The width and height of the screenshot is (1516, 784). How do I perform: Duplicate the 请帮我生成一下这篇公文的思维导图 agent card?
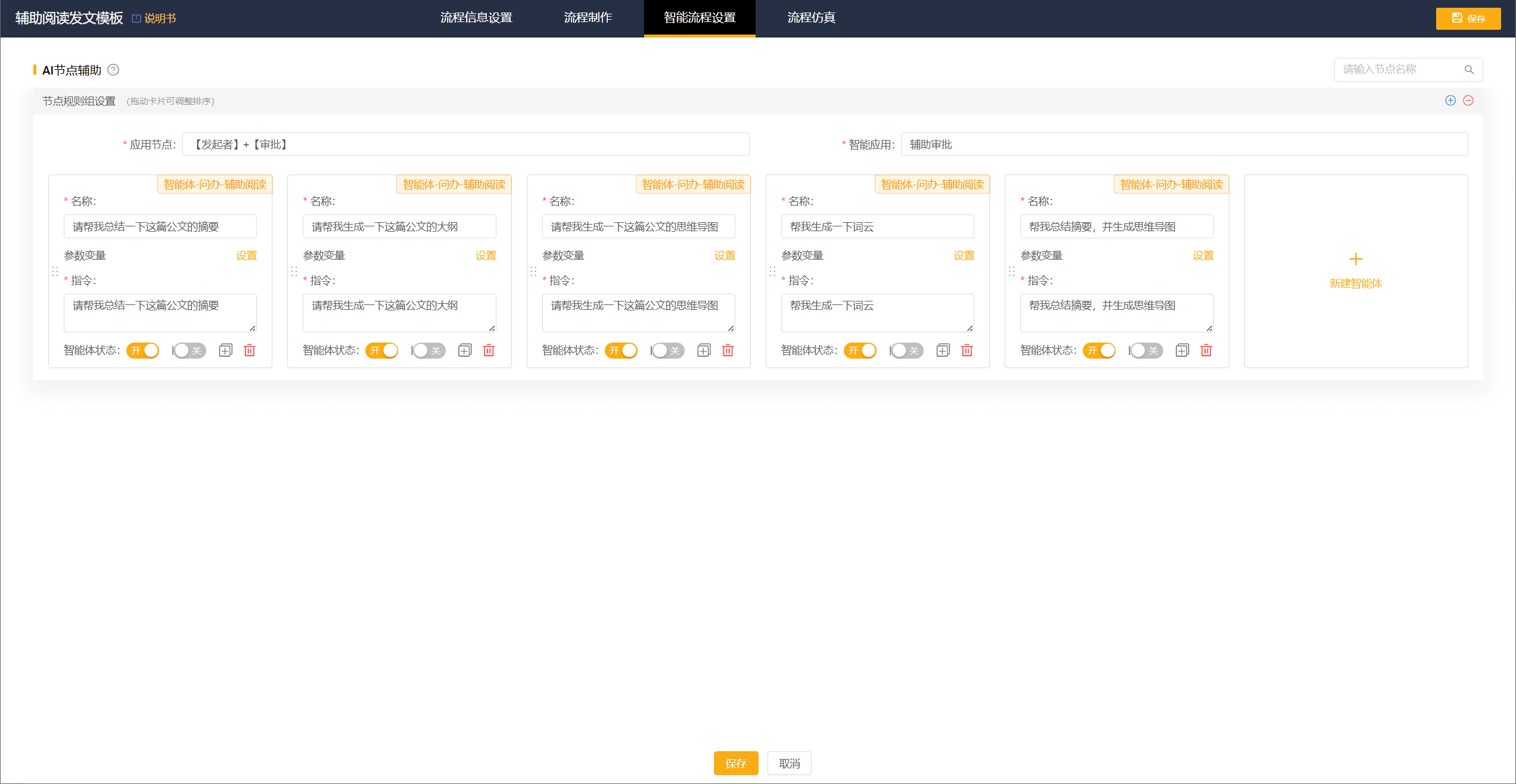point(704,350)
